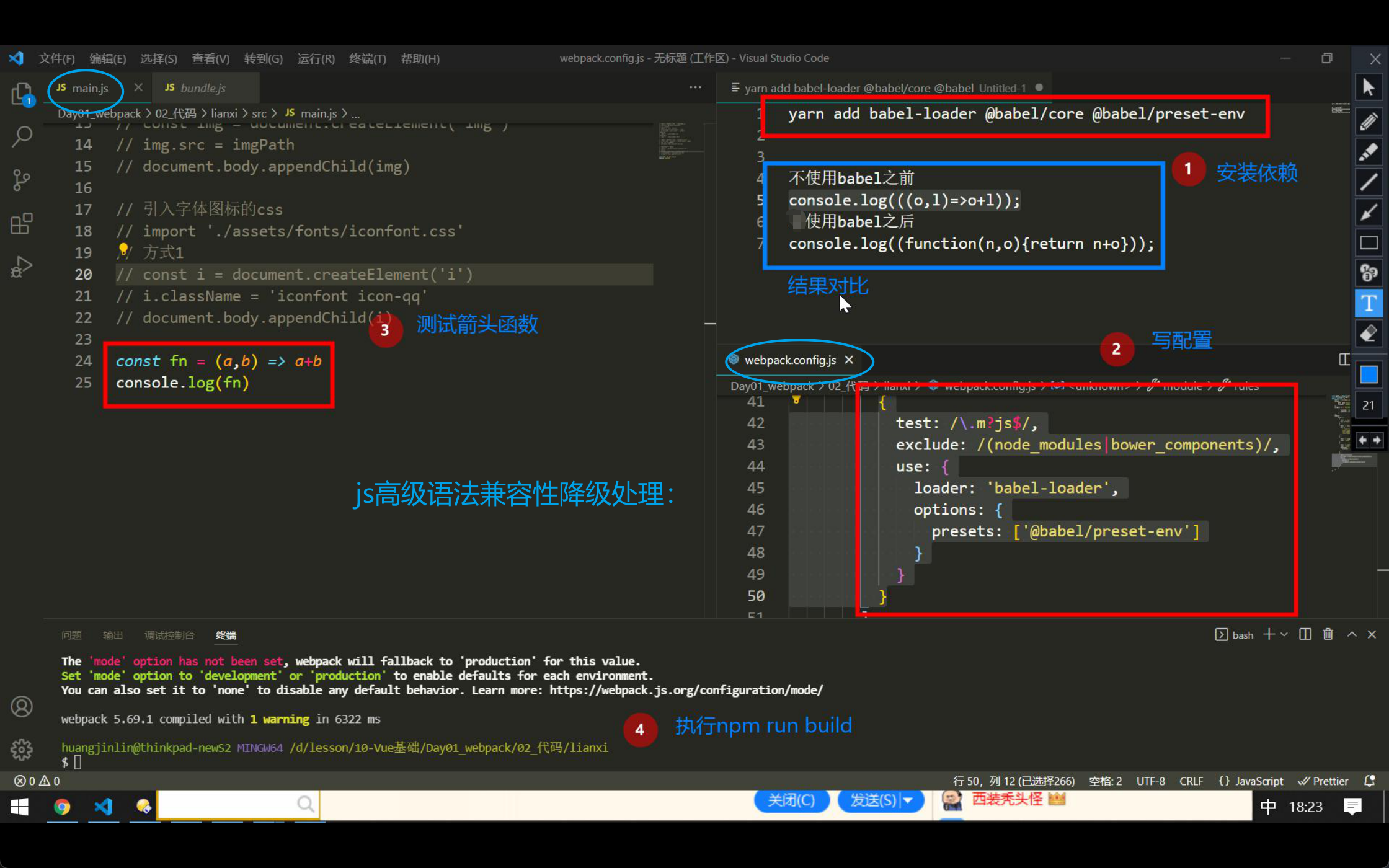Viewport: 1389px width, 868px height.
Task: Open the 选择(S) menu
Action: 159,58
